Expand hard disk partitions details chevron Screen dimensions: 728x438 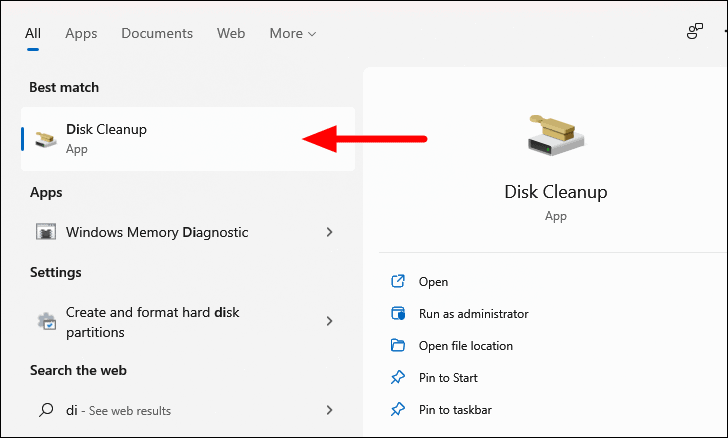(x=329, y=321)
